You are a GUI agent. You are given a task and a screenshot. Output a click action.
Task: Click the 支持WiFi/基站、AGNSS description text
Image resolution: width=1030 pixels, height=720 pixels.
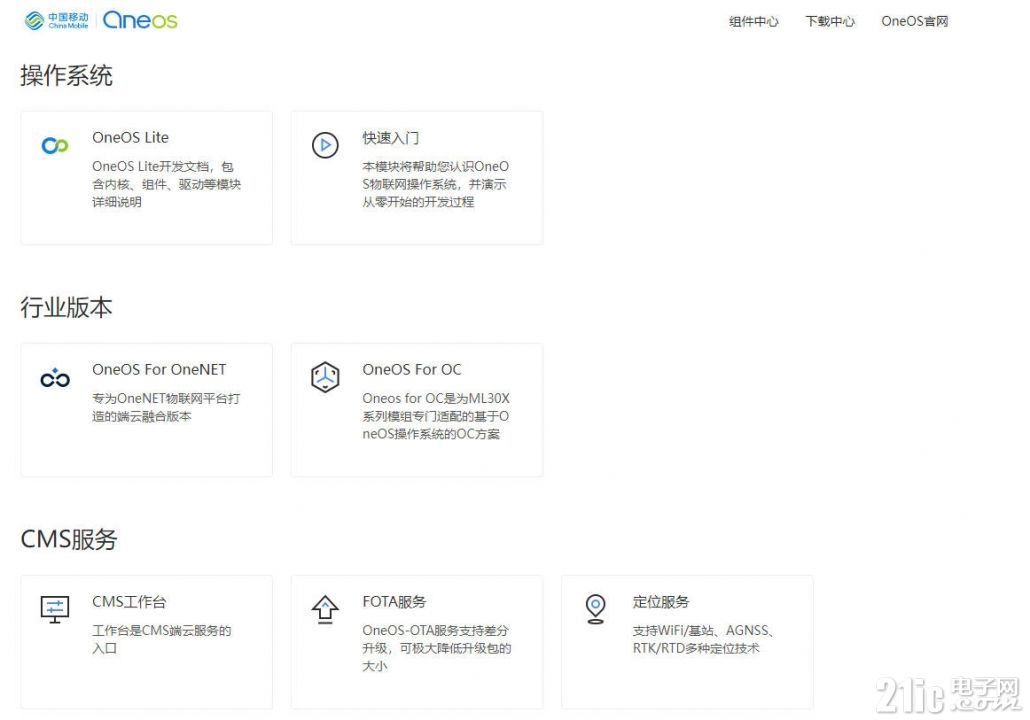704,639
